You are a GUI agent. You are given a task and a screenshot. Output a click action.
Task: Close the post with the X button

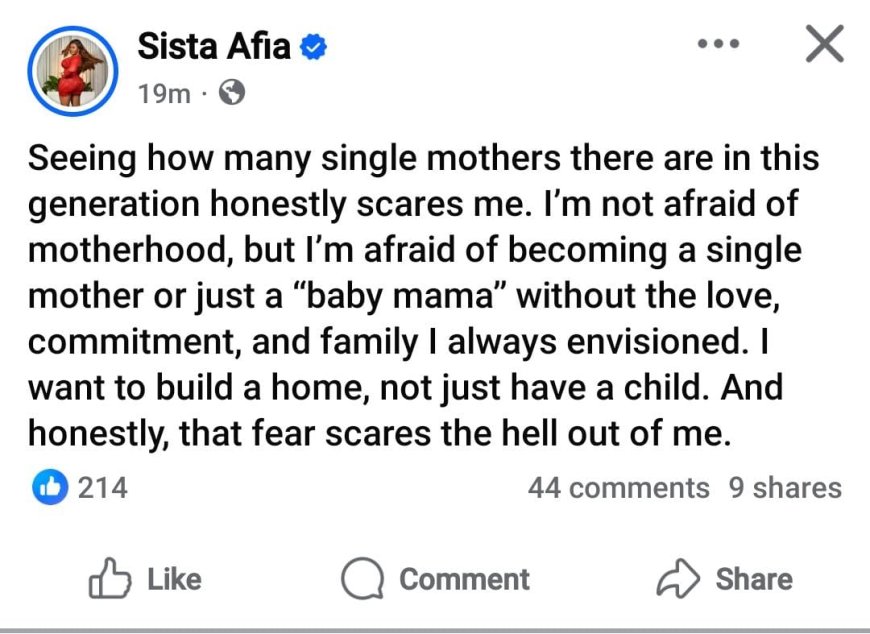click(x=825, y=44)
